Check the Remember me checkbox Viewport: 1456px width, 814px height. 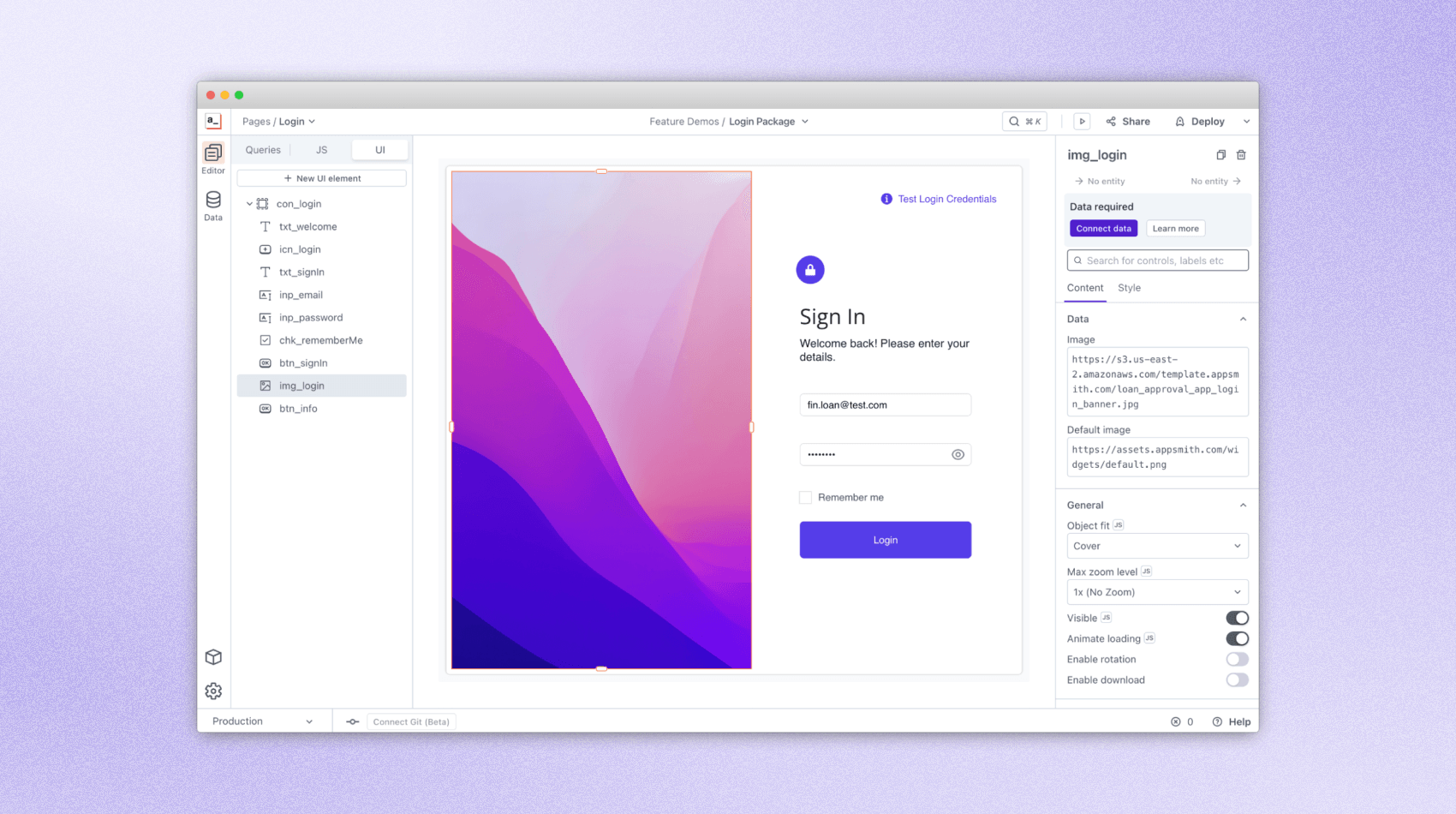(x=805, y=497)
